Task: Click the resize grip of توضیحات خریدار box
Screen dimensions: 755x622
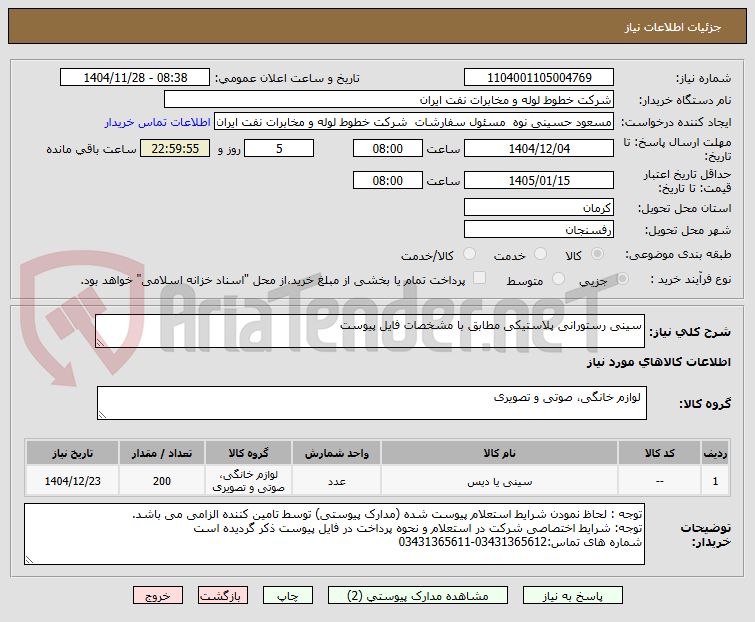Action: [x=29, y=559]
